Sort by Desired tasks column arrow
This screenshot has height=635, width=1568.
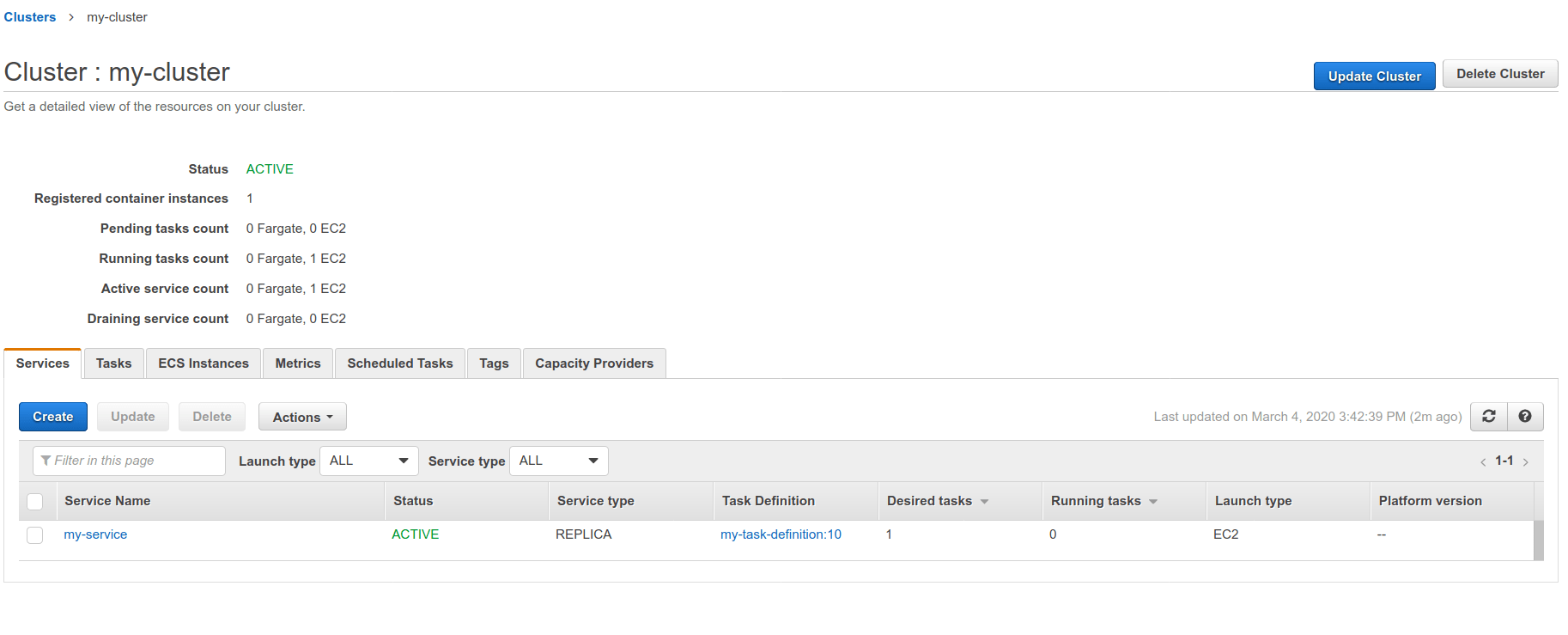pyautogui.click(x=984, y=502)
